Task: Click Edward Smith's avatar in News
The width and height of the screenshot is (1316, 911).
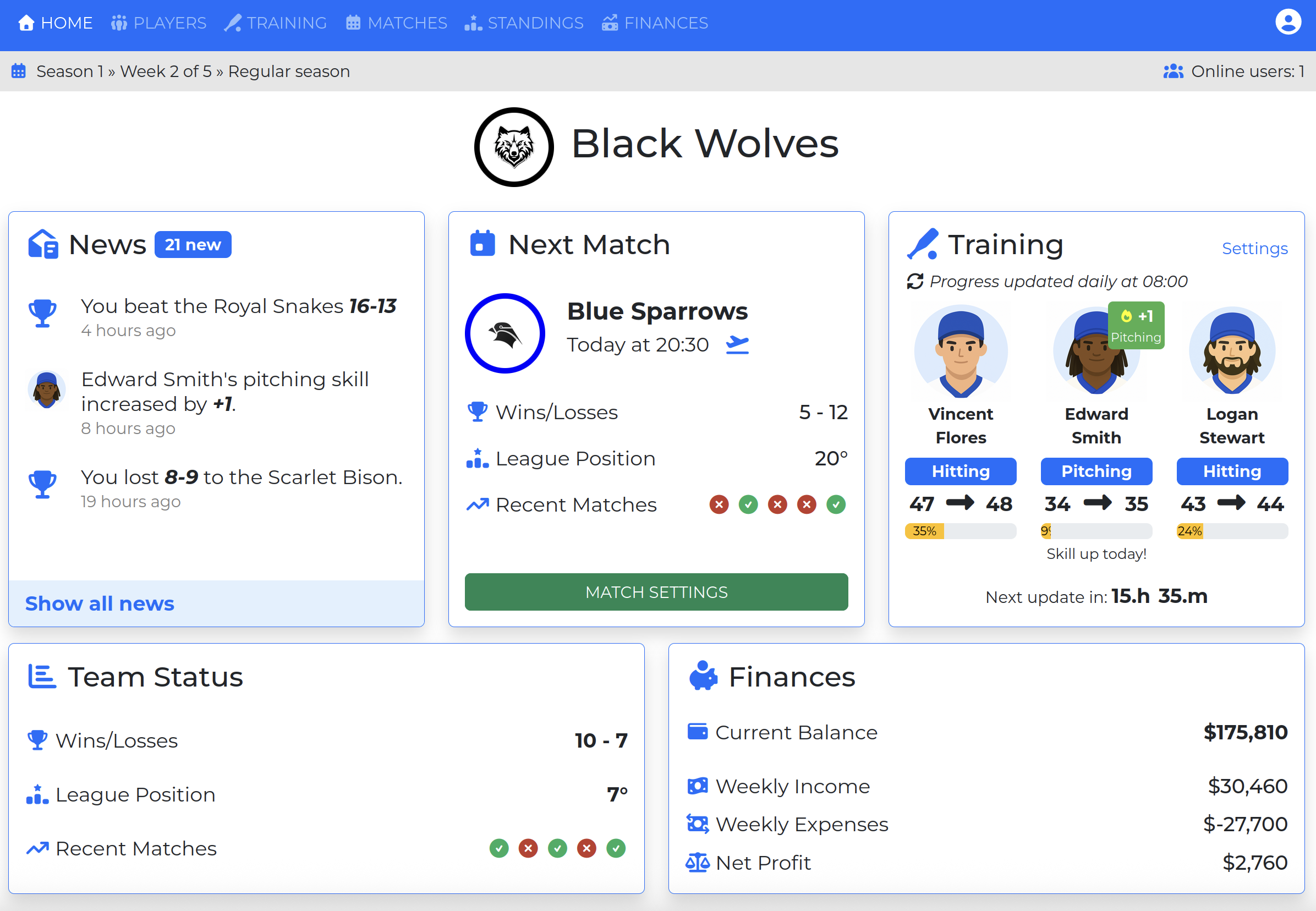Action: click(46, 391)
